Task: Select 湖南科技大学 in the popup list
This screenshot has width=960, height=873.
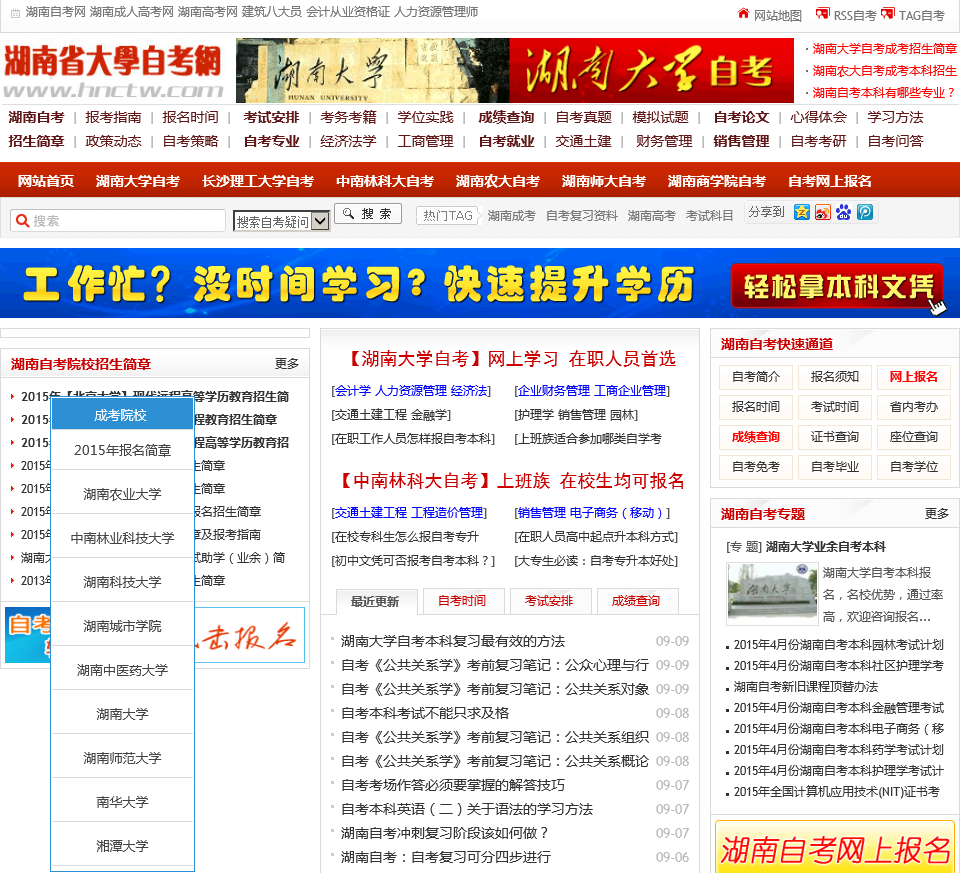Action: [122, 582]
